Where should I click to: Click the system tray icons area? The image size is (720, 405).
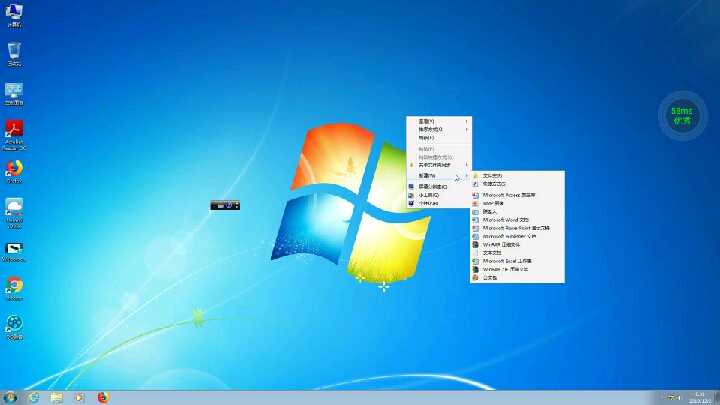tap(674, 398)
